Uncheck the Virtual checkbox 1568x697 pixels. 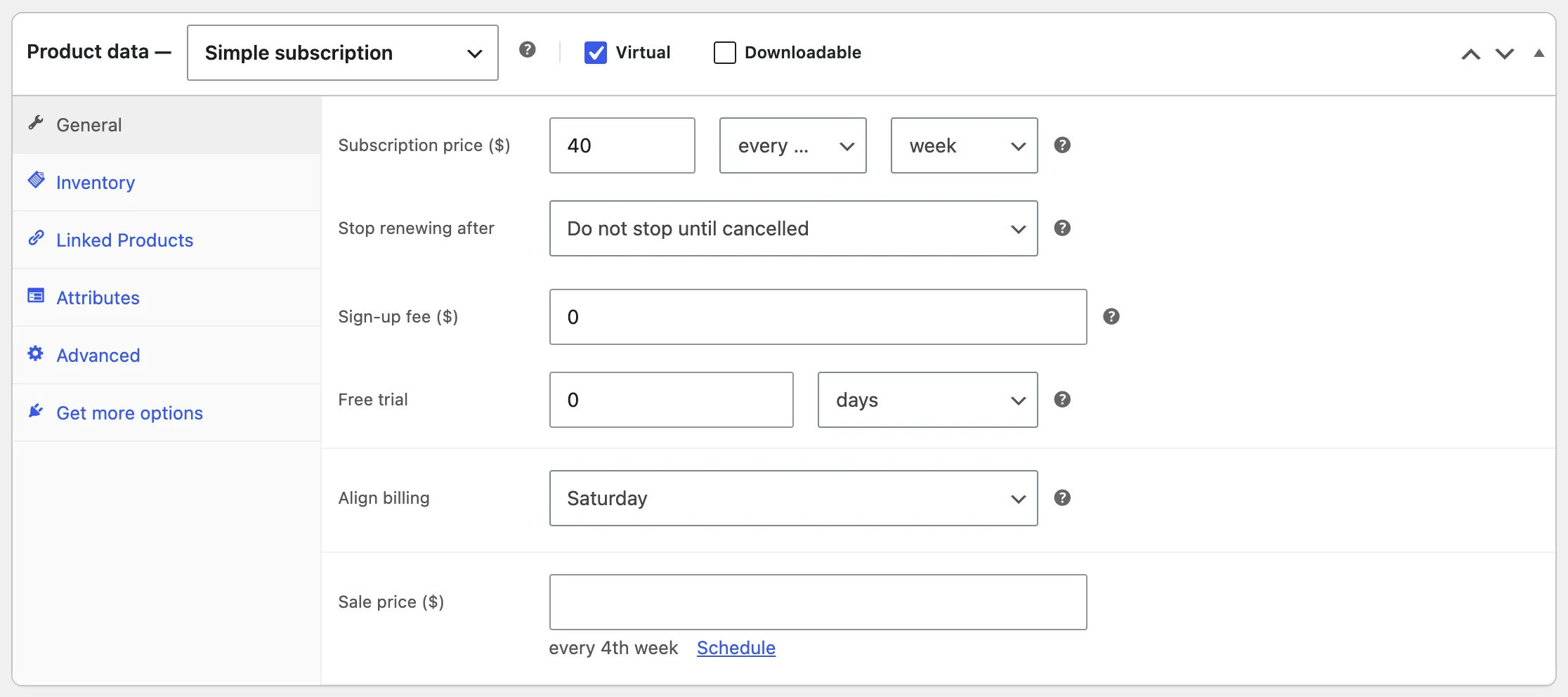point(596,53)
